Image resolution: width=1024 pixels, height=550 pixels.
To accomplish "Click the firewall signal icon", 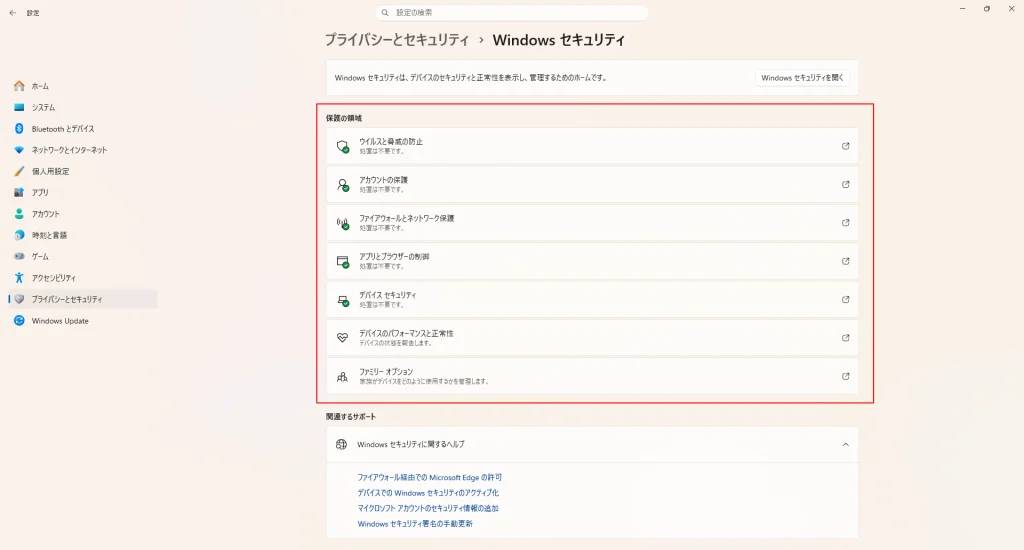I will coord(342,223).
